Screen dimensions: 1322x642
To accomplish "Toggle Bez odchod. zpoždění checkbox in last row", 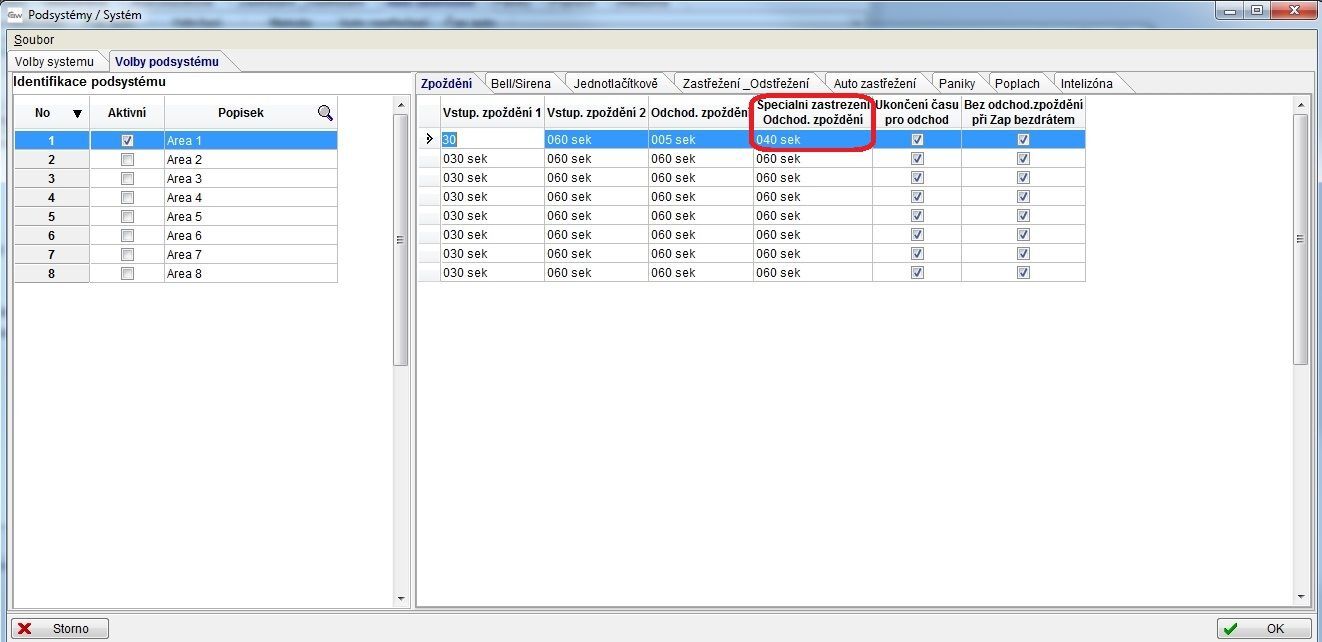I will (x=1023, y=273).
